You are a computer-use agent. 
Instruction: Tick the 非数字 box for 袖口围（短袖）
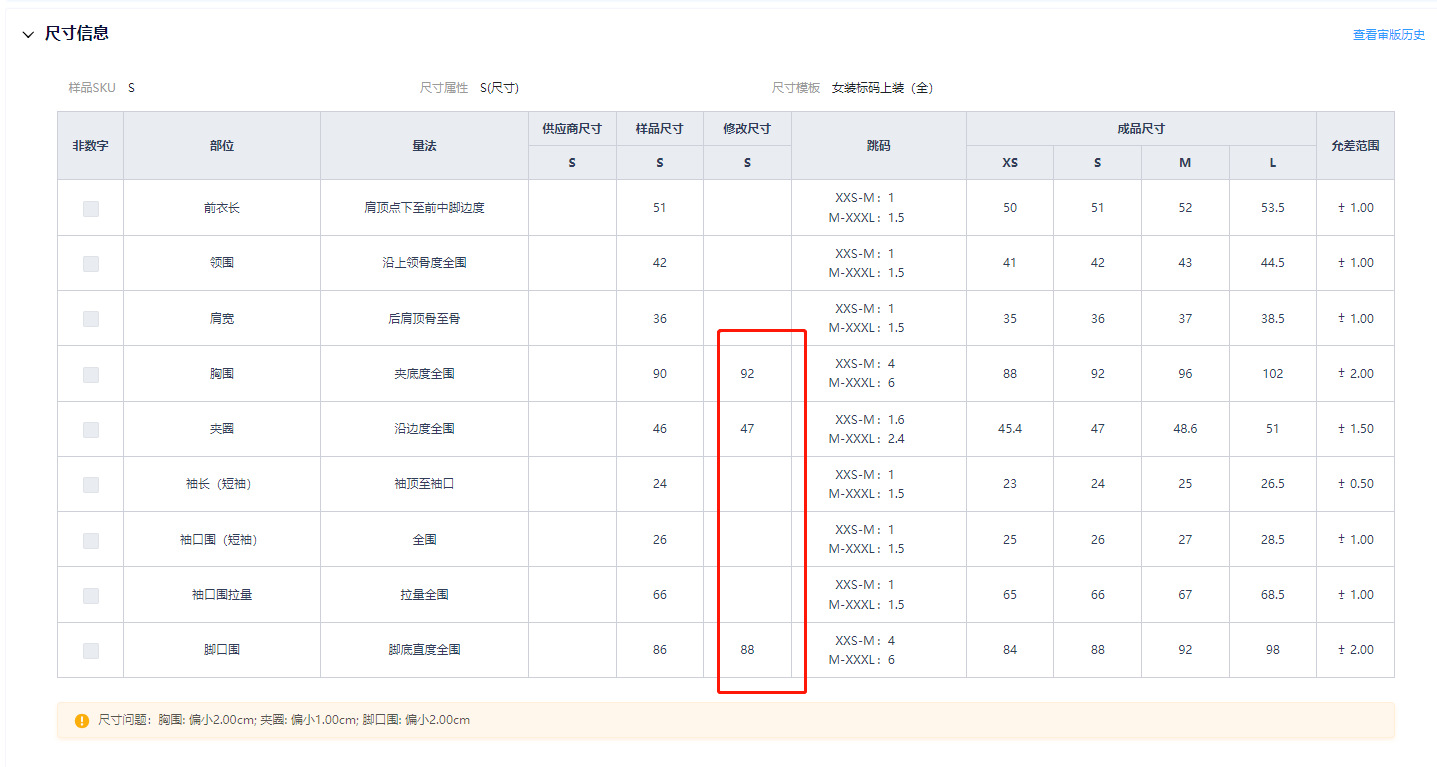[91, 540]
